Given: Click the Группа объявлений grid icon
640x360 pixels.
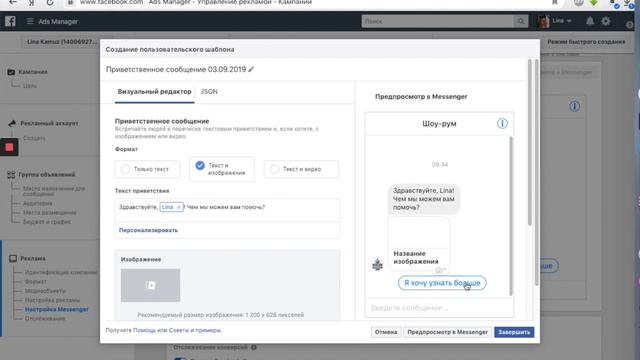Looking at the screenshot, I should [11, 175].
